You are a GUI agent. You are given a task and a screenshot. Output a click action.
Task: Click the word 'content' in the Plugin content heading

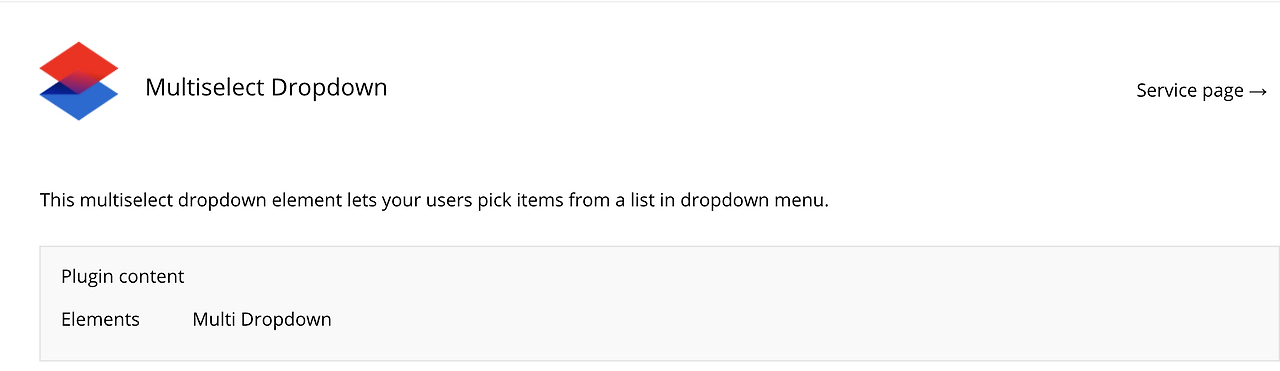click(x=153, y=277)
